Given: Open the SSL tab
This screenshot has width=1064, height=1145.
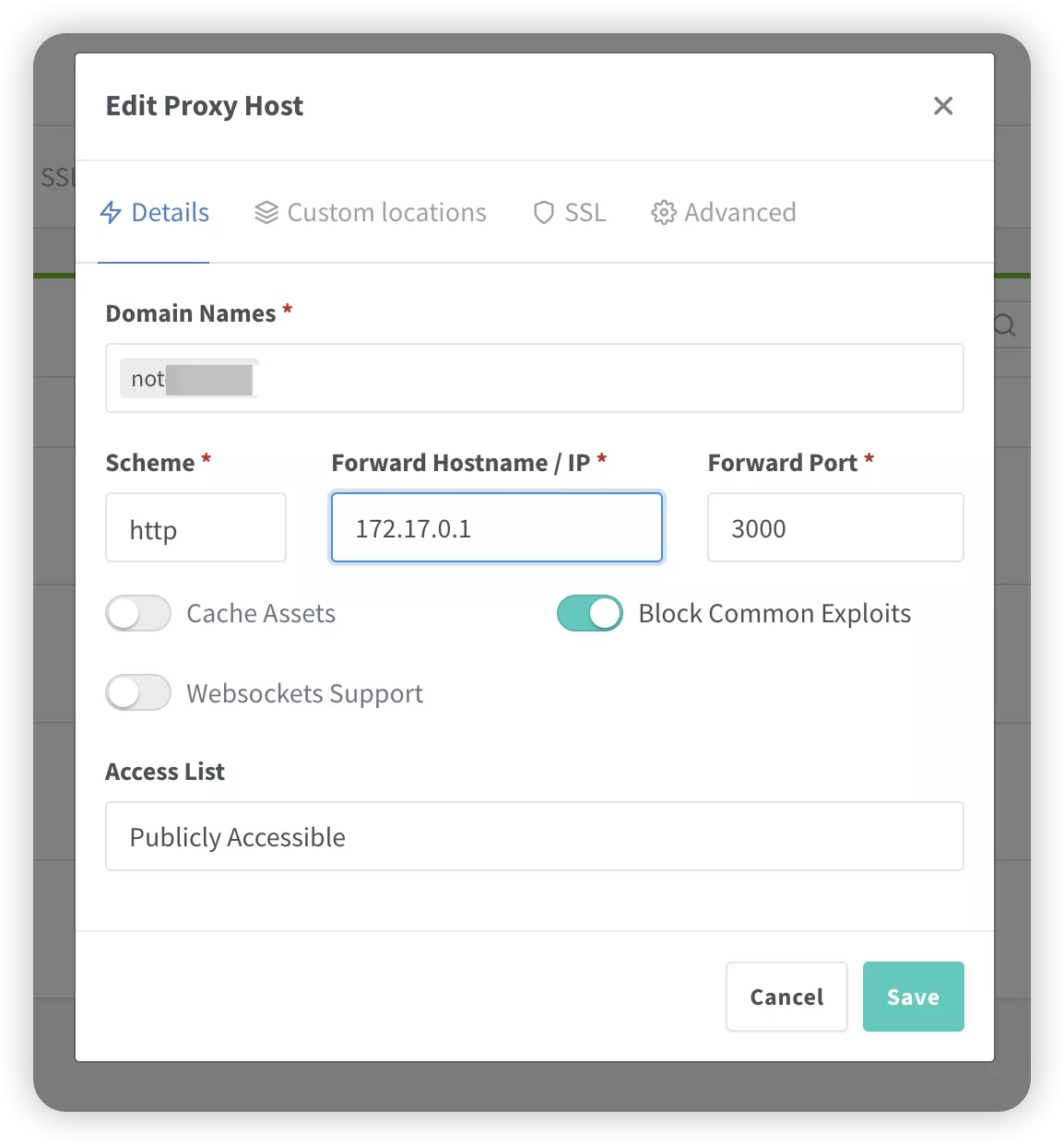Looking at the screenshot, I should click(570, 213).
